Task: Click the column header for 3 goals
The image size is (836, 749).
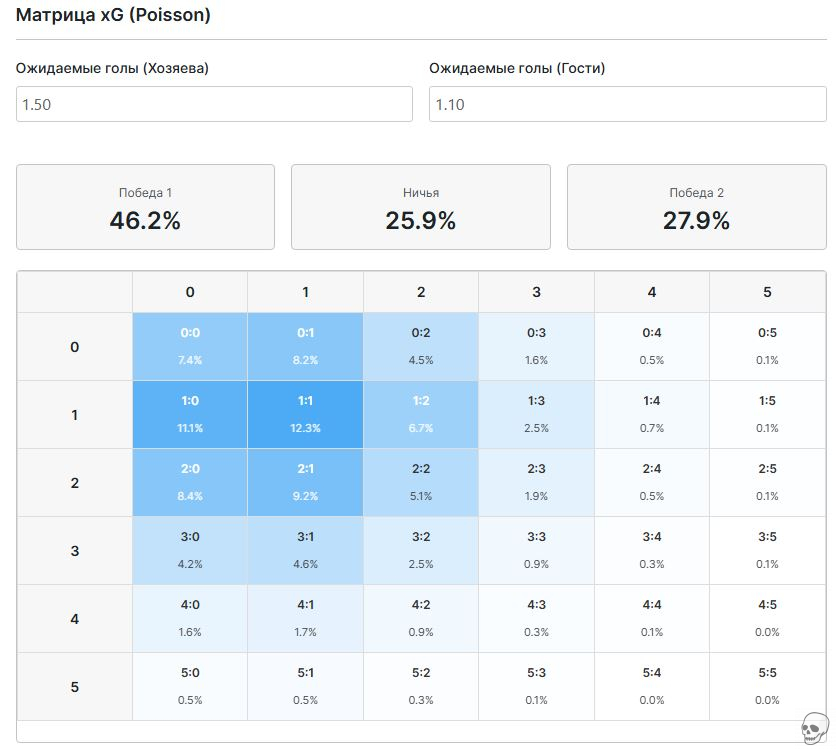Action: 536,292
